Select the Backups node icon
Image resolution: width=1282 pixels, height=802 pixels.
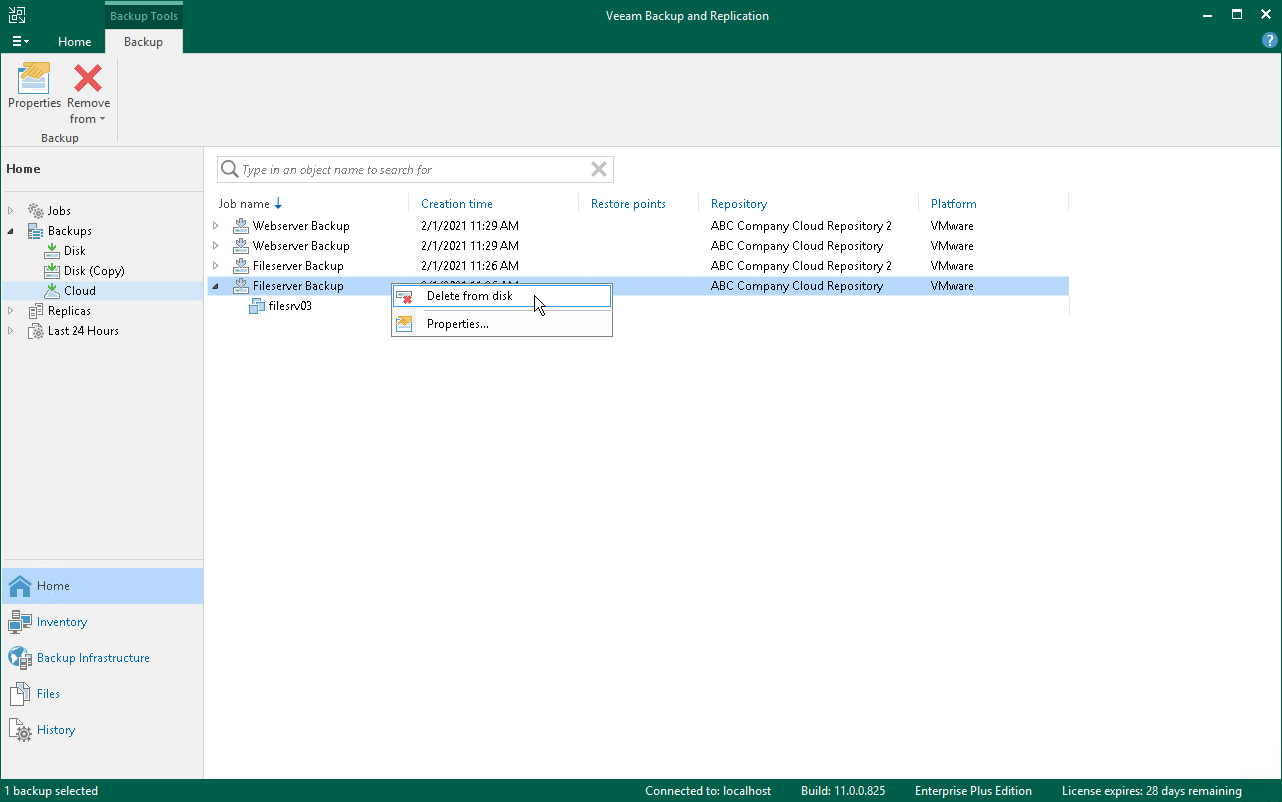click(x=36, y=231)
